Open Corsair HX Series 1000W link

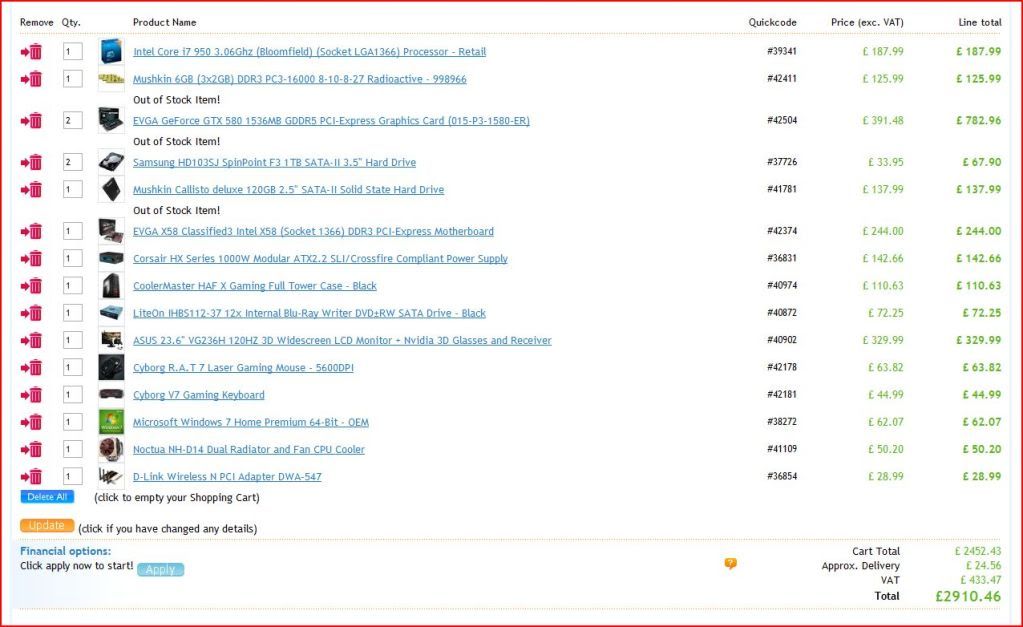pyautogui.click(x=320, y=258)
